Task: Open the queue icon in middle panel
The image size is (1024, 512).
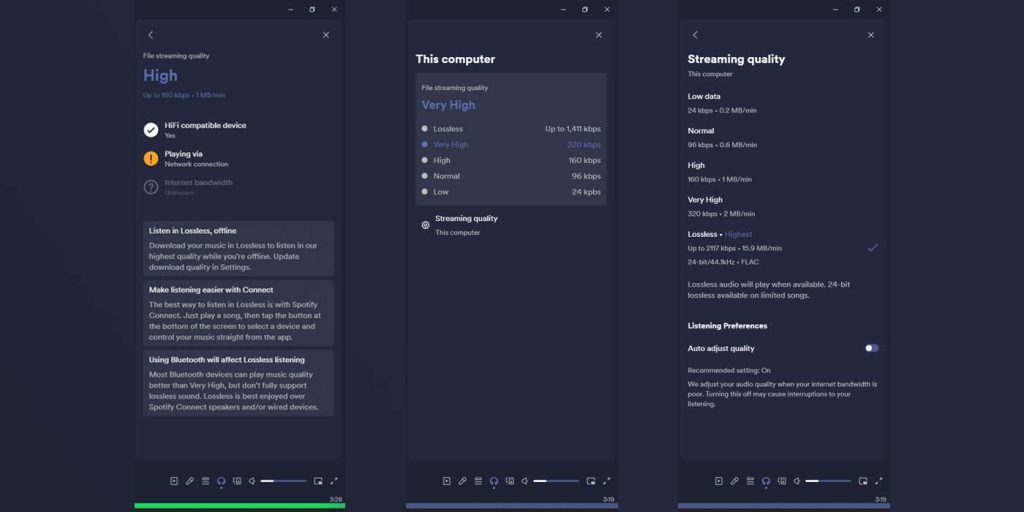Action: [x=478, y=481]
